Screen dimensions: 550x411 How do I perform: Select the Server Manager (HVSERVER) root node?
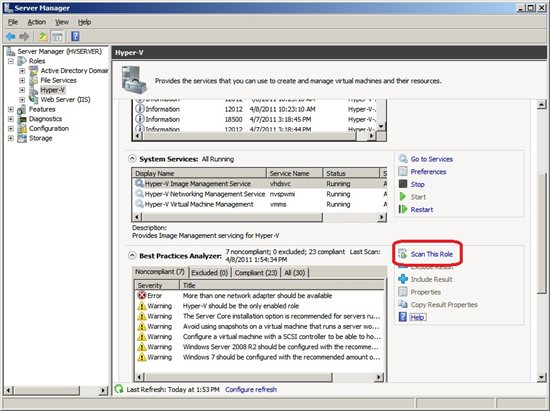coord(60,51)
